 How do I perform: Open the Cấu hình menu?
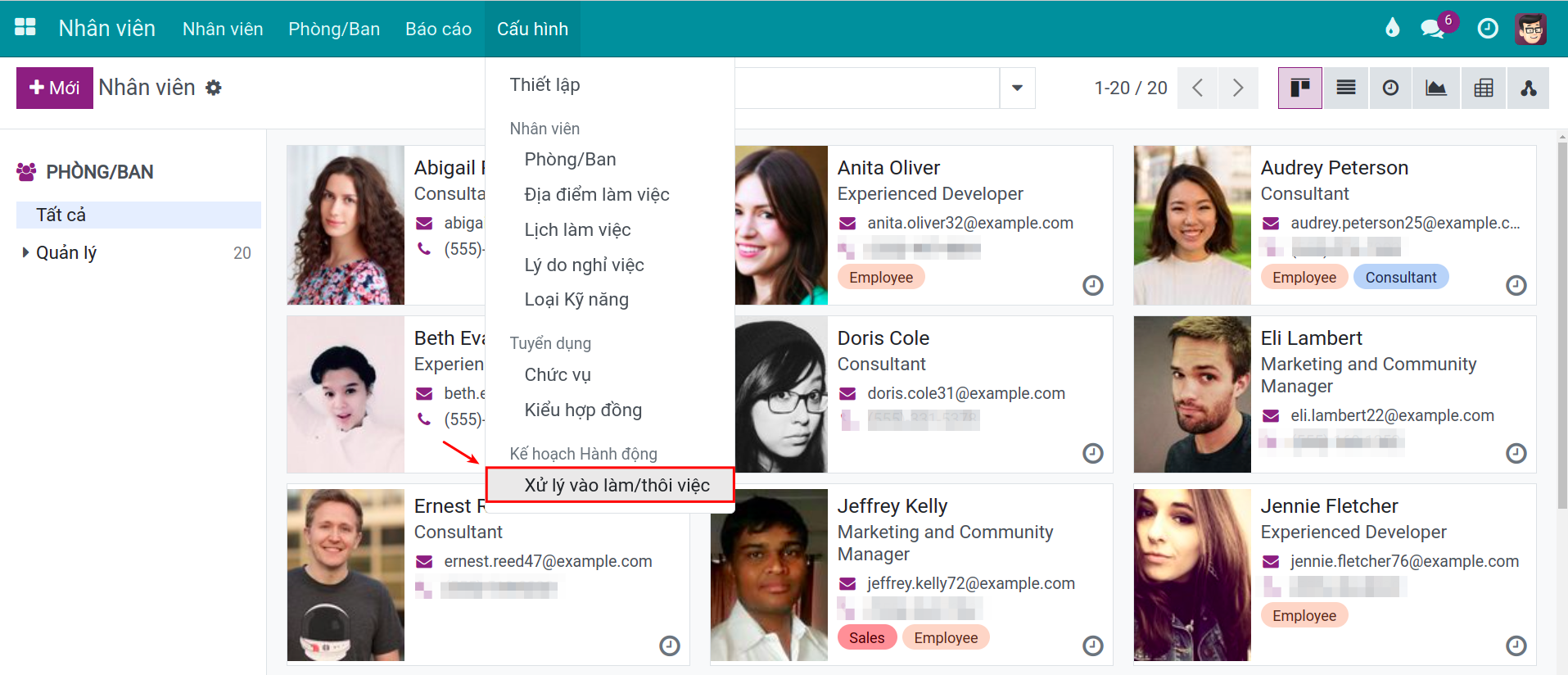(532, 29)
